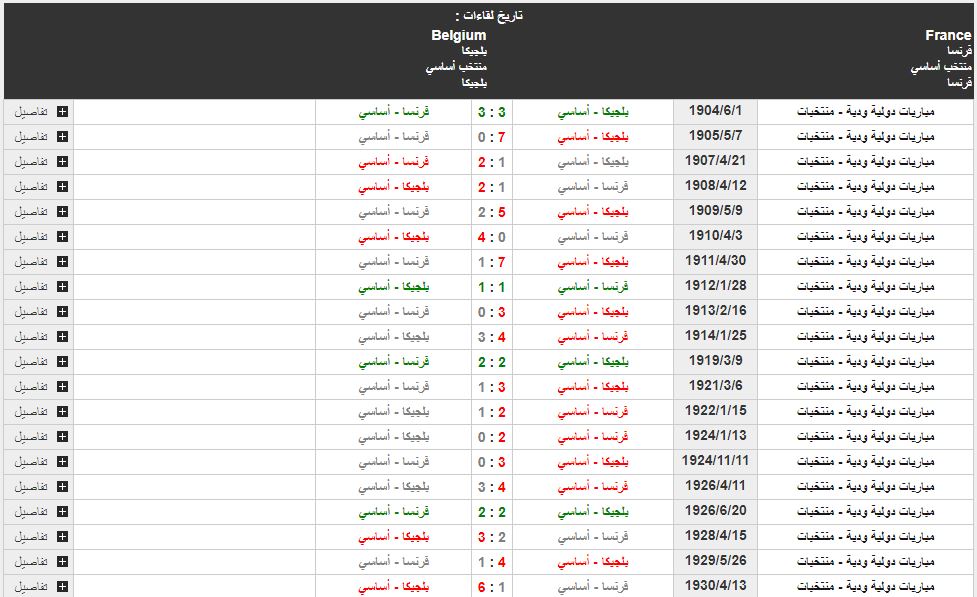
Task: Select the date 1930/4/13
Action: [715, 585]
